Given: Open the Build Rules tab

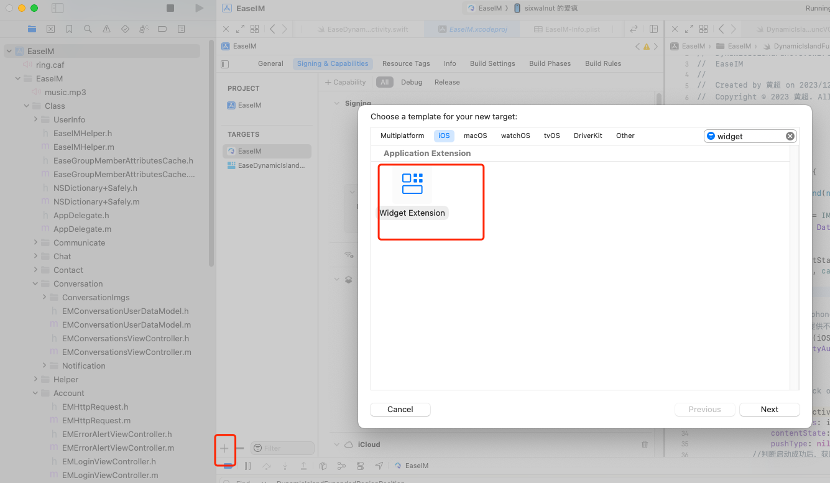Looking at the screenshot, I should point(603,64).
